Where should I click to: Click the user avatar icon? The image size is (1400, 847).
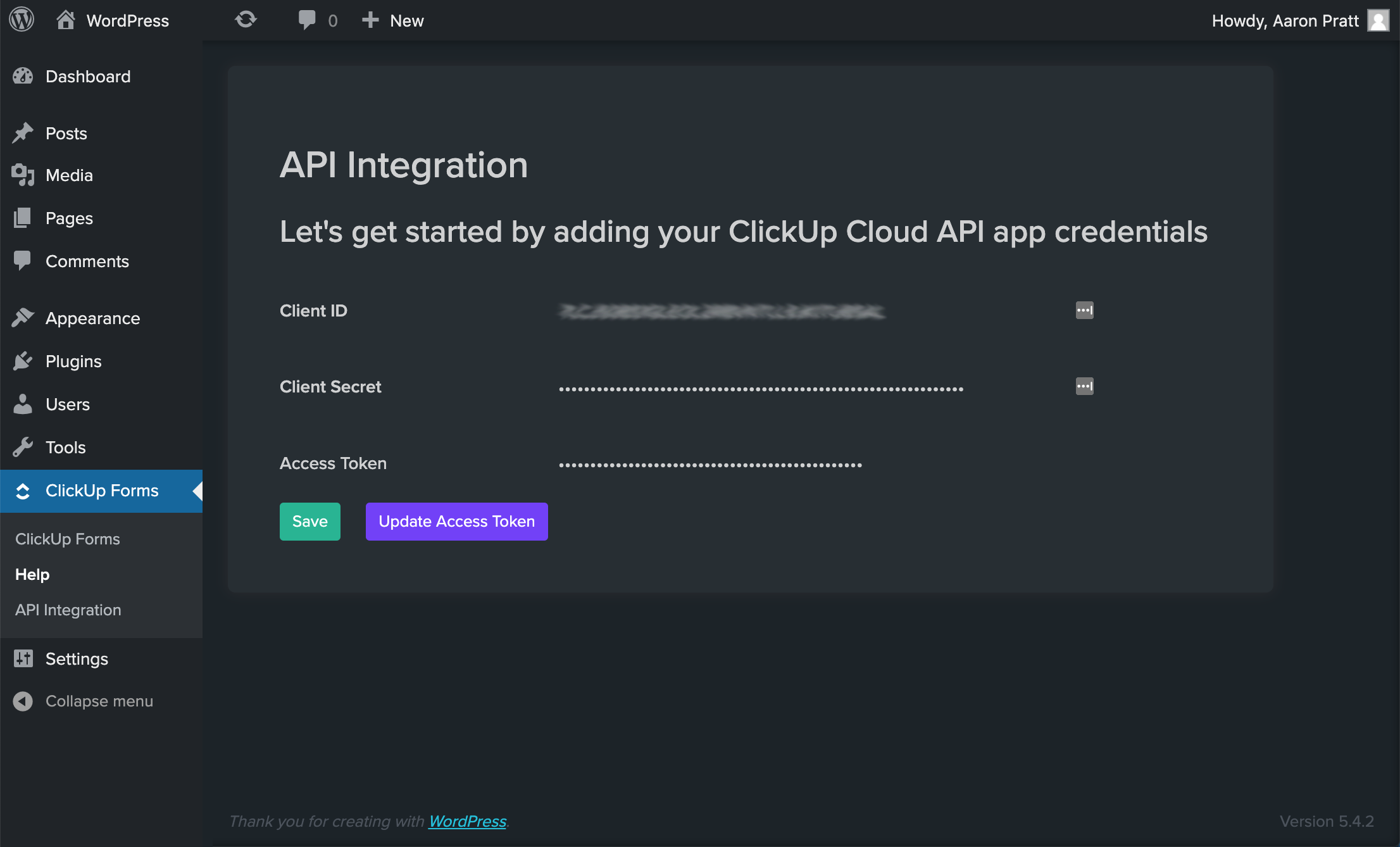click(x=1378, y=20)
